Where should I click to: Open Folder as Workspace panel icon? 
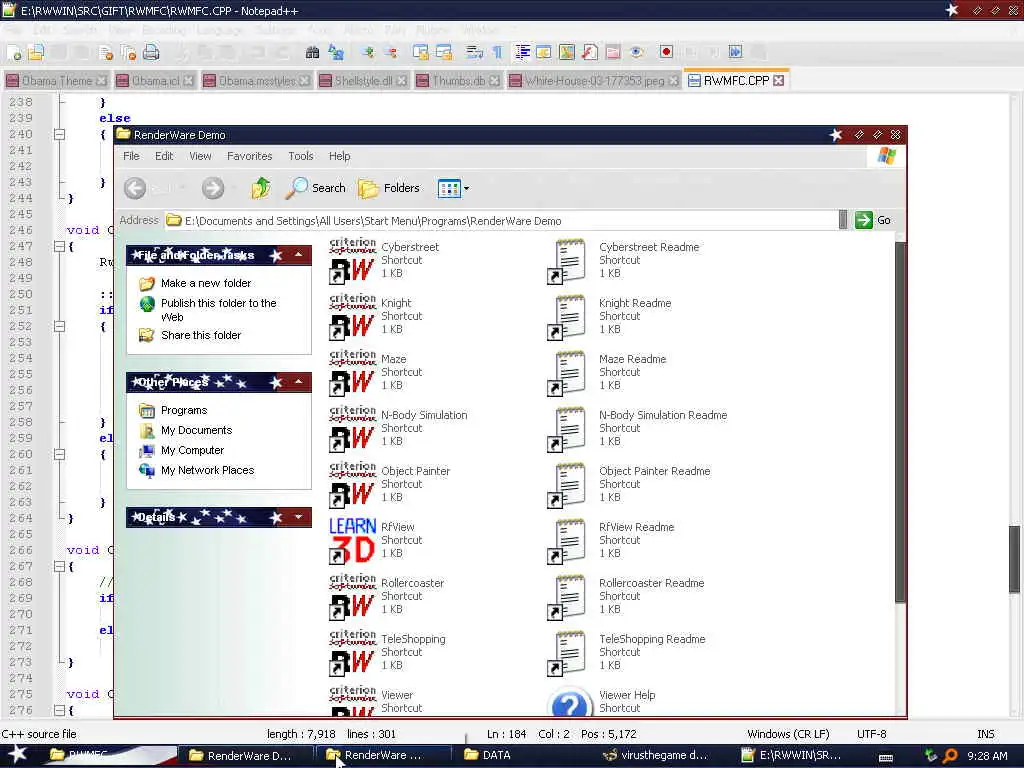point(613,52)
